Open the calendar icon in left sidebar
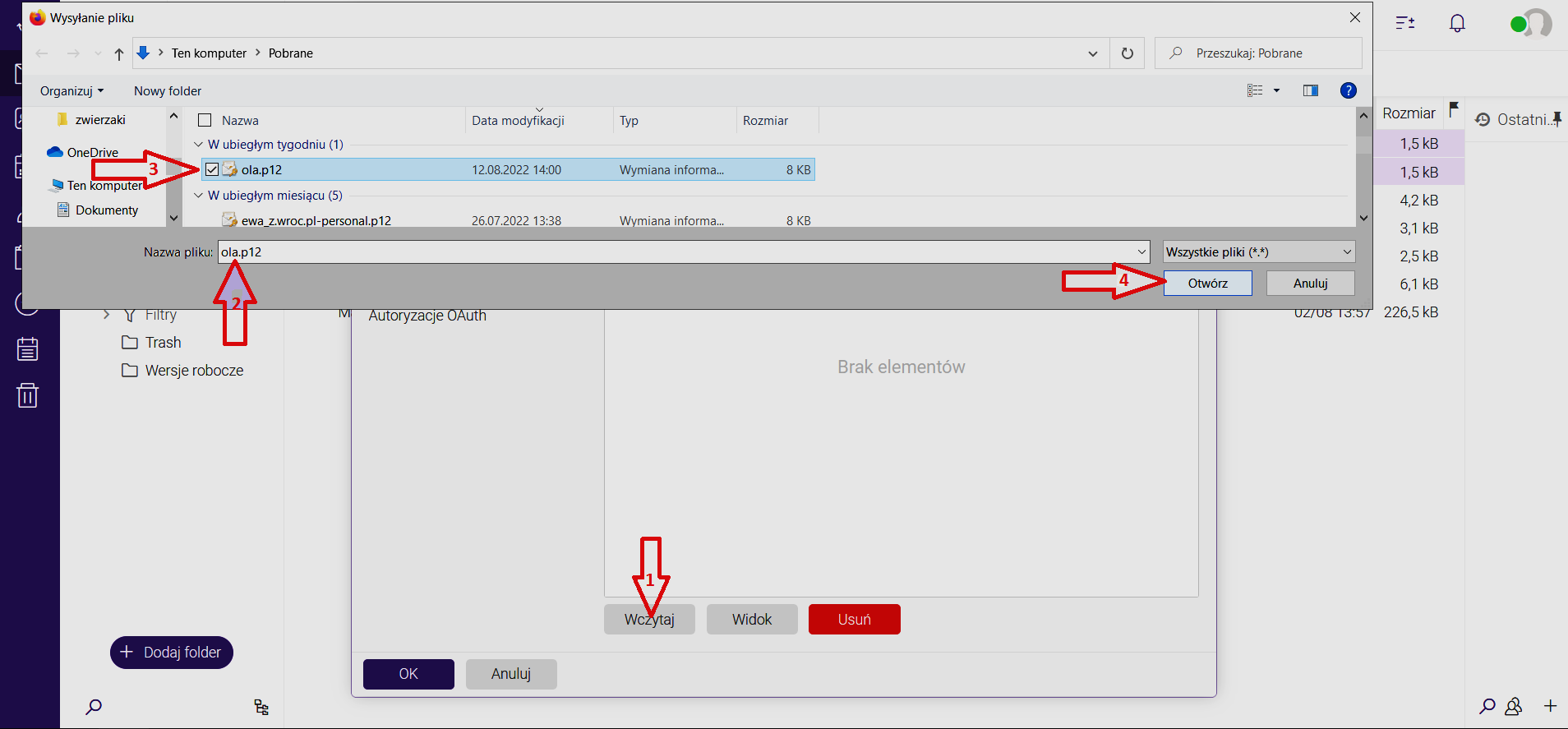This screenshot has height=729, width=1568. (27, 349)
